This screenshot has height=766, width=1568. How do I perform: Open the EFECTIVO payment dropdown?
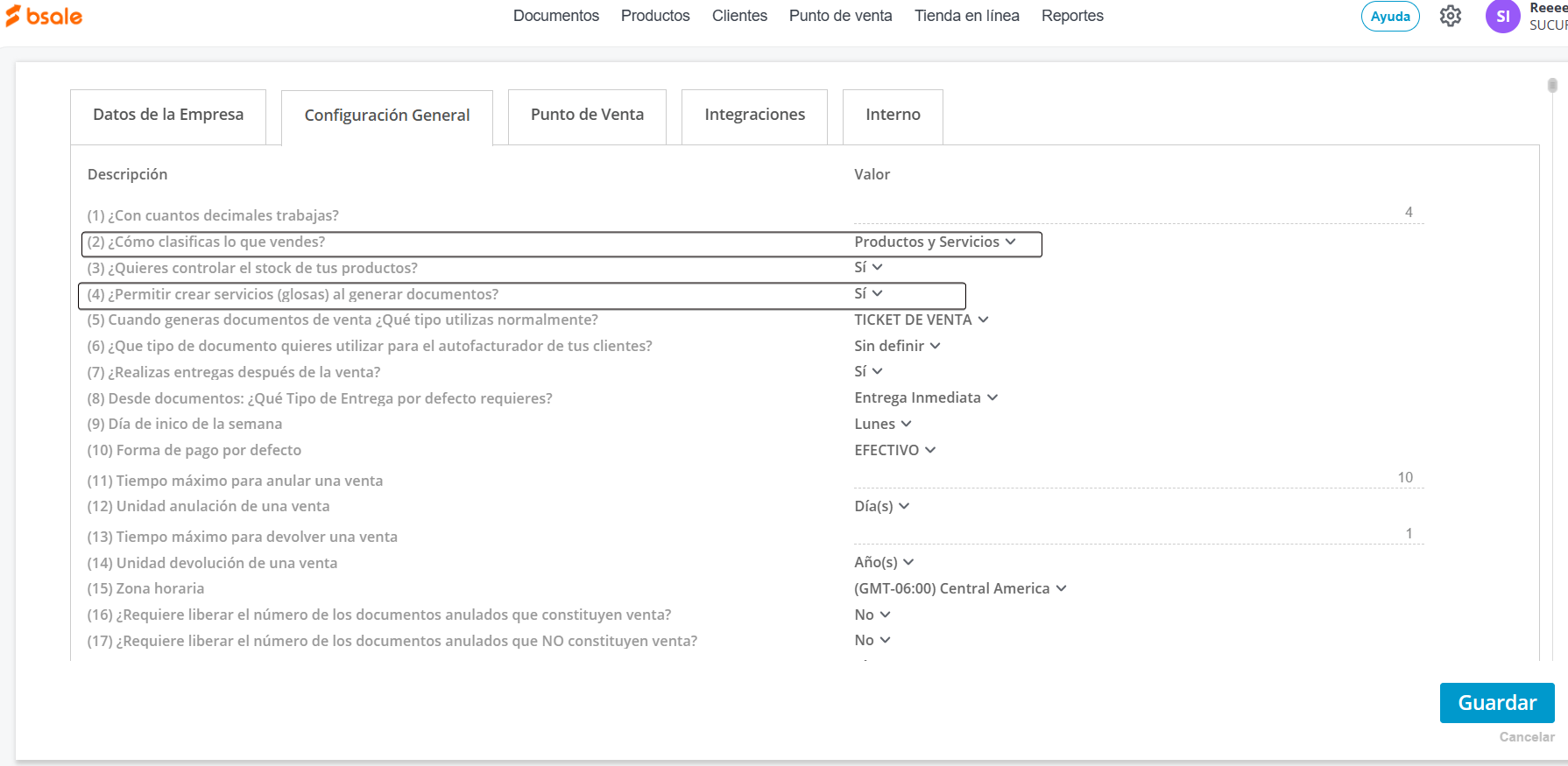[895, 451]
